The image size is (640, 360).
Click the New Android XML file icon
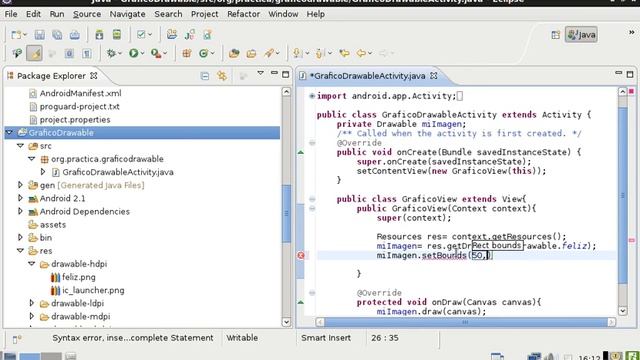pyautogui.click(x=207, y=35)
